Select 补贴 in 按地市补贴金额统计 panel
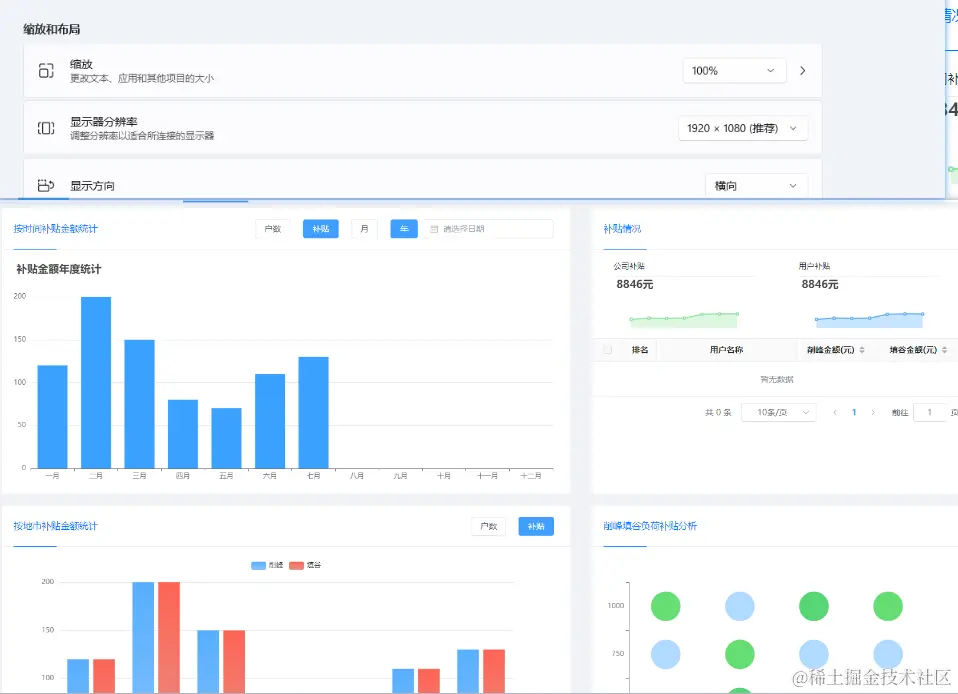This screenshot has width=958, height=694. click(536, 527)
